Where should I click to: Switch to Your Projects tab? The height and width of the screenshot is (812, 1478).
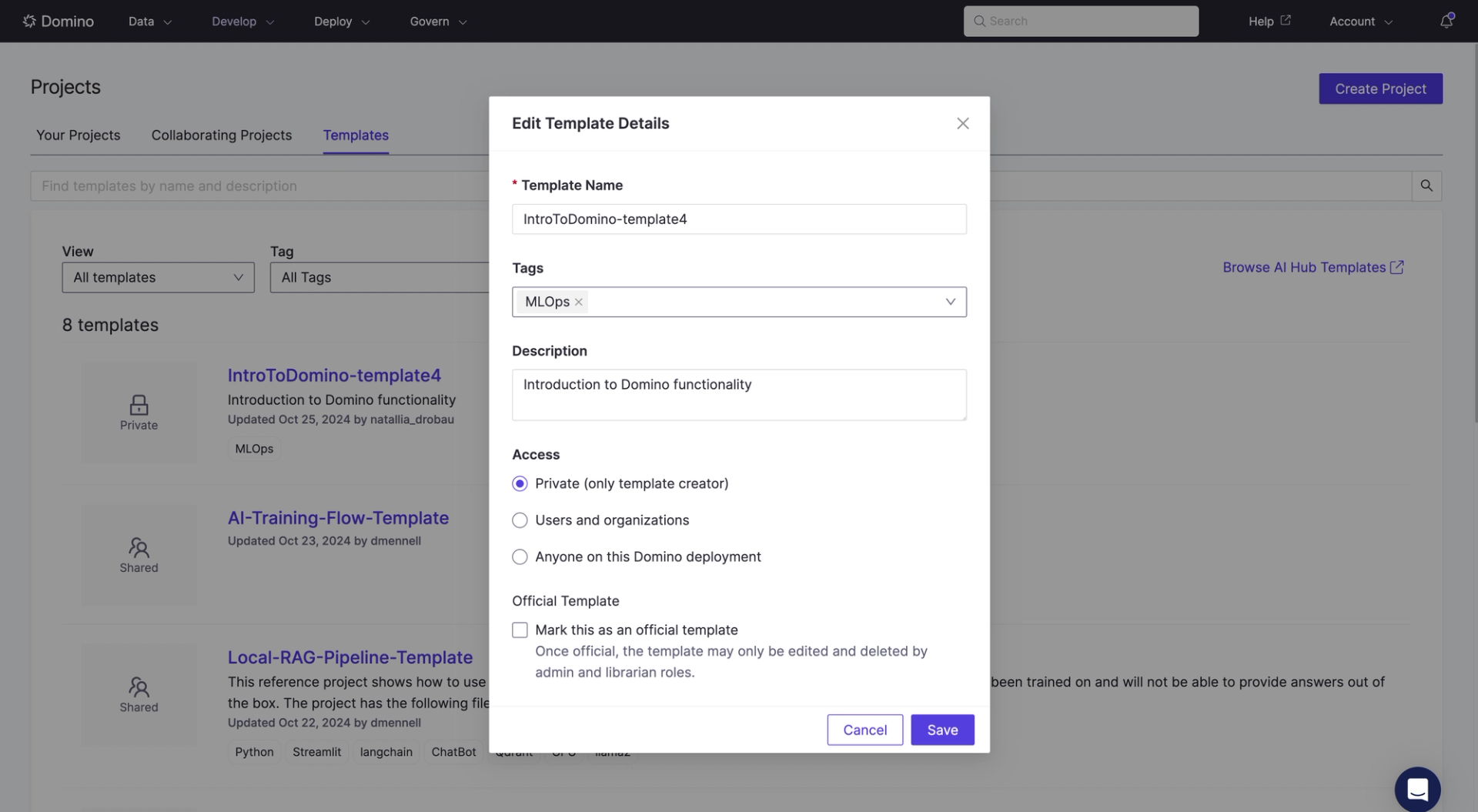click(x=79, y=135)
